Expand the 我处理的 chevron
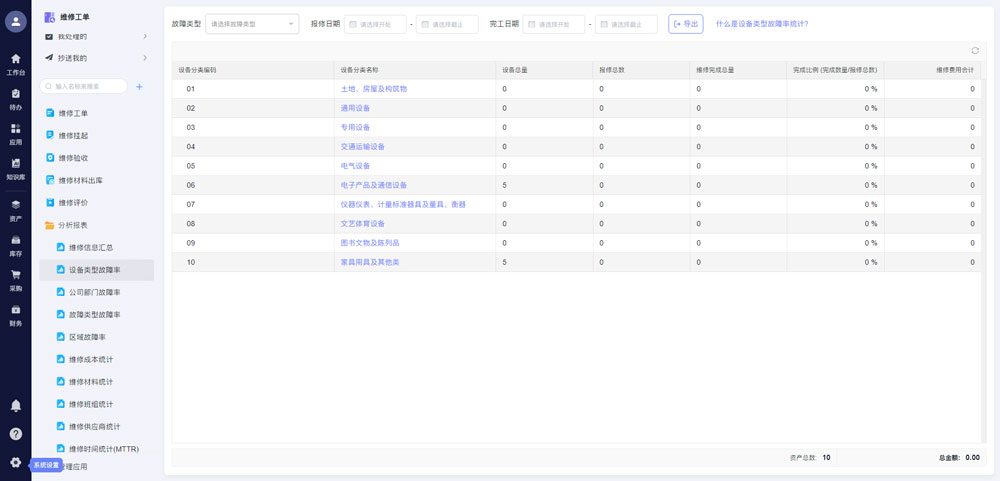 [145, 37]
